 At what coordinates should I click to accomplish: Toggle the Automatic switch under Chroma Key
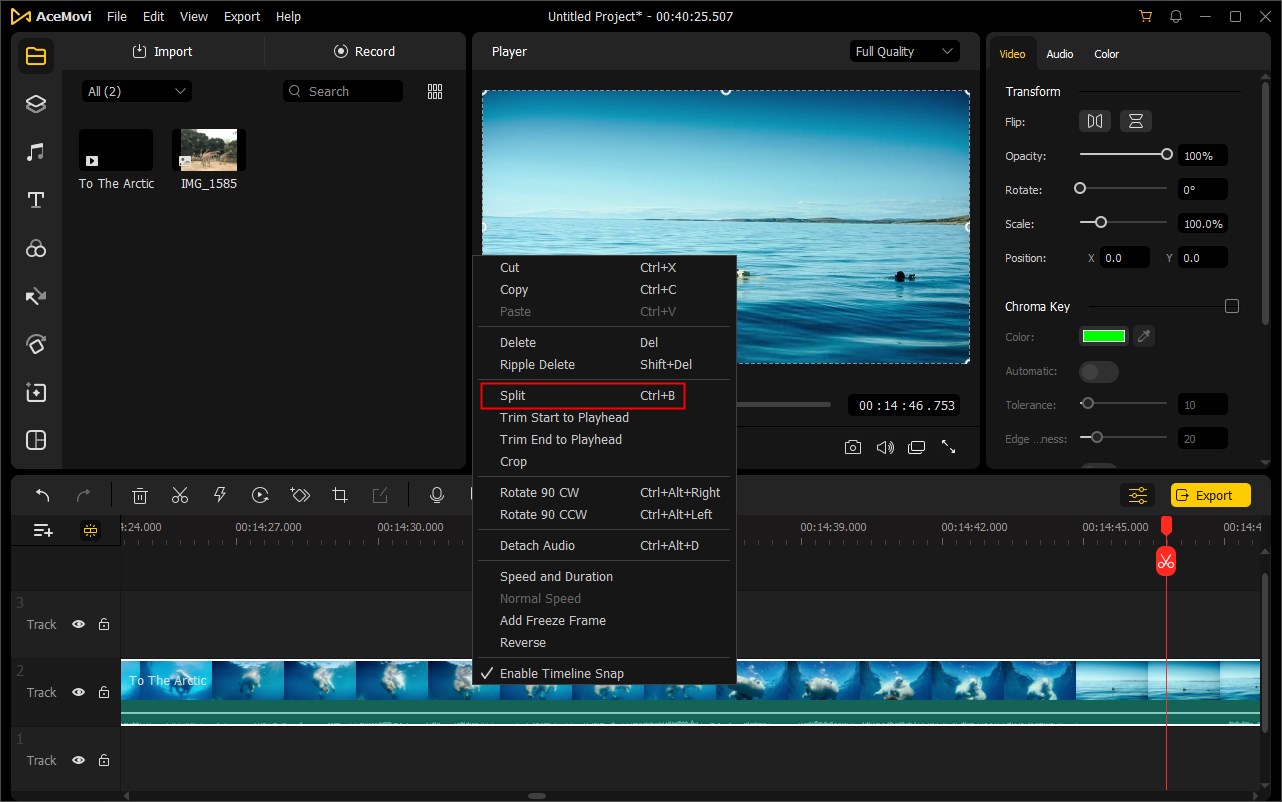click(x=1098, y=371)
